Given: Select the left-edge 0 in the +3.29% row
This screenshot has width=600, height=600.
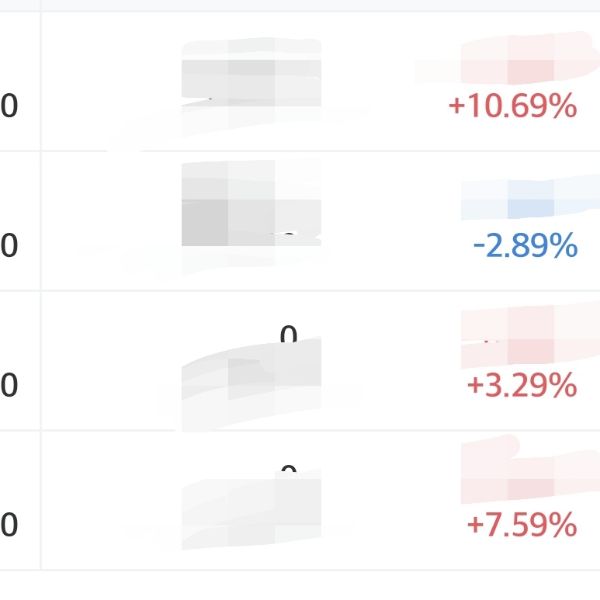Looking at the screenshot, I should (x=9, y=385).
